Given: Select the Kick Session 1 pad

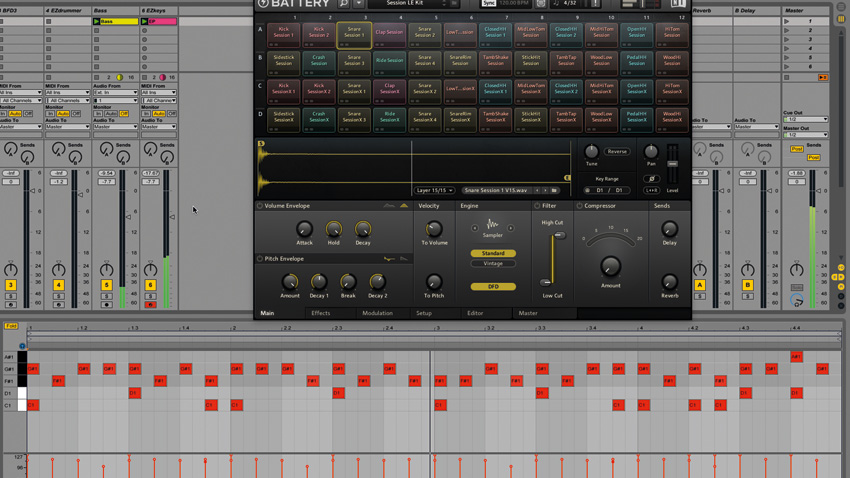Looking at the screenshot, I should coord(284,35).
